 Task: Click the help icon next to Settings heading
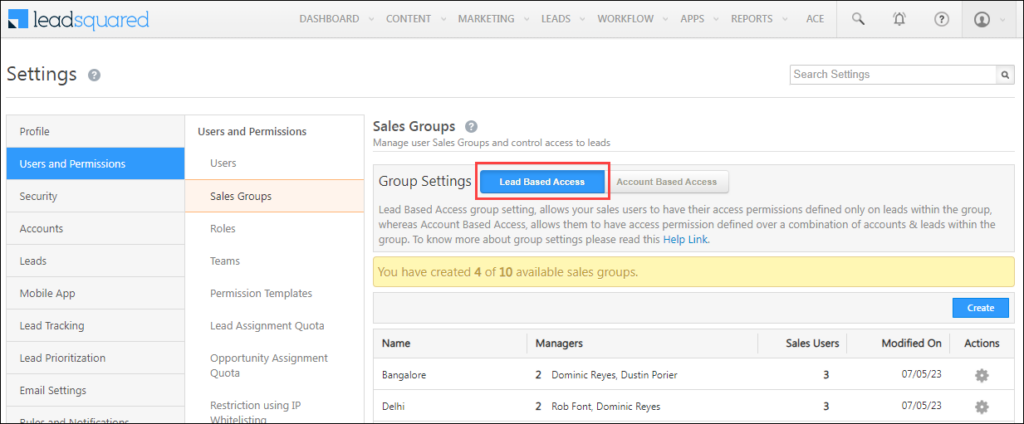point(94,75)
